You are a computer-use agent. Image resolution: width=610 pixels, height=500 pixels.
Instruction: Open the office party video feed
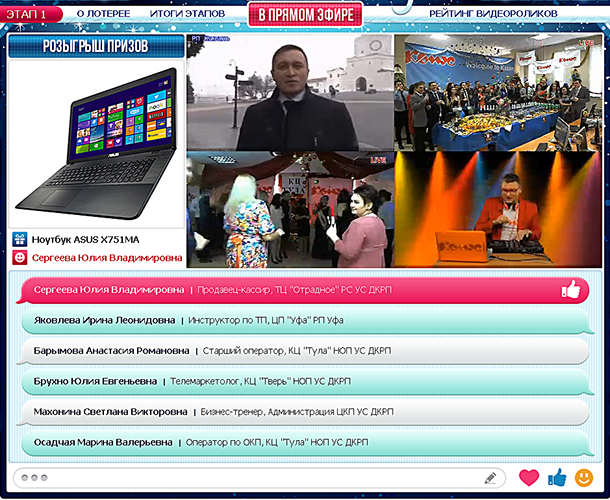[x=498, y=93]
